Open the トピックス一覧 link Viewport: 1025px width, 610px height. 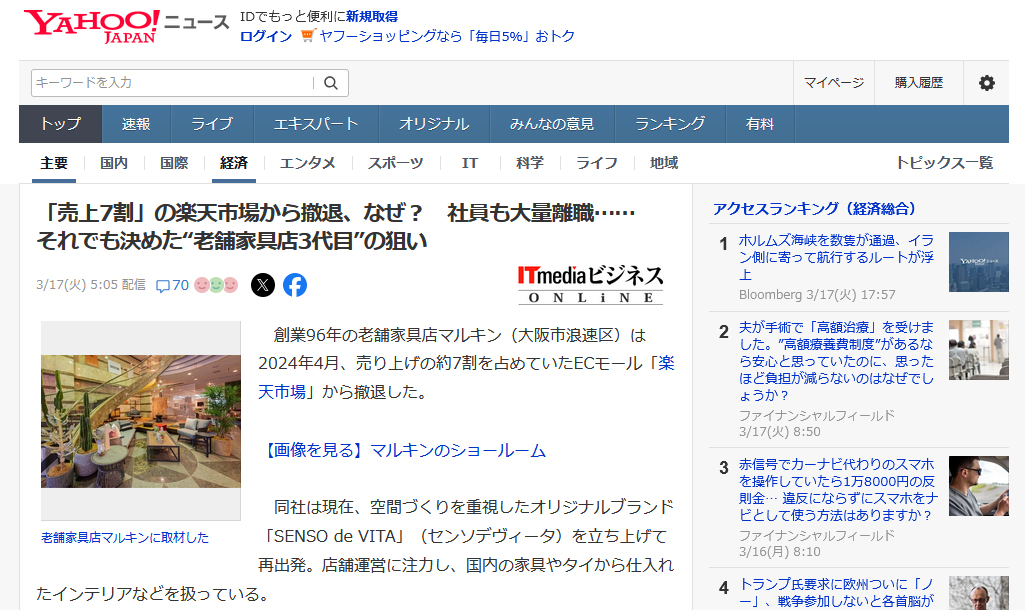click(943, 163)
